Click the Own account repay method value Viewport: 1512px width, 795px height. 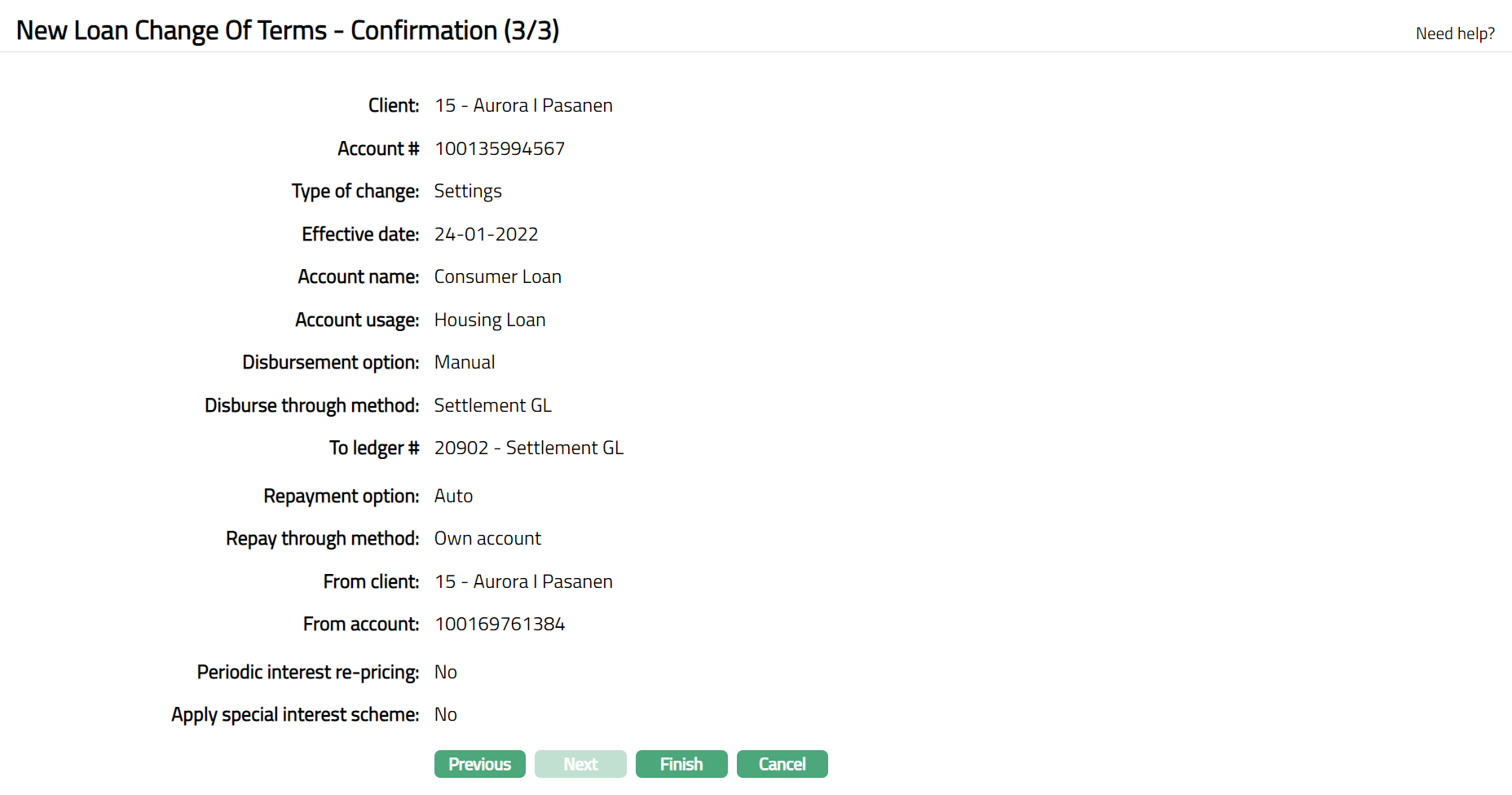pos(487,538)
